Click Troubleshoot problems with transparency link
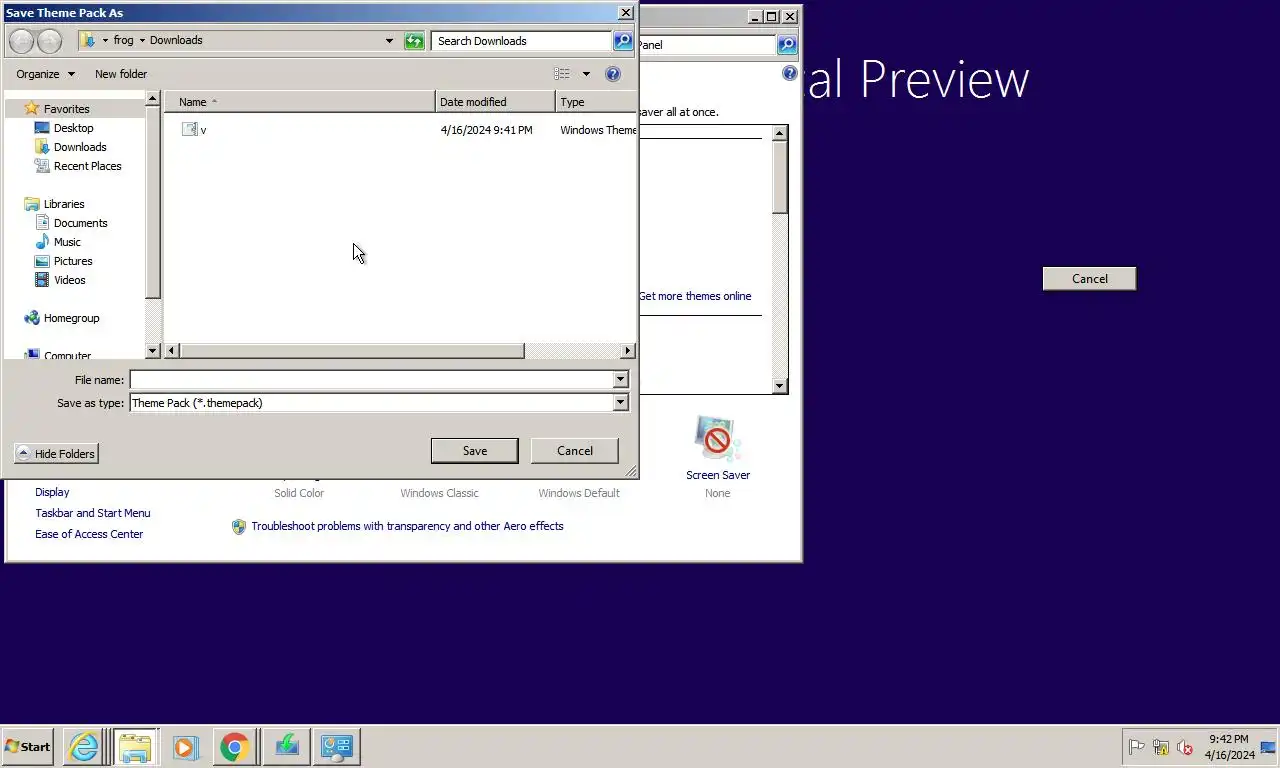Viewport: 1280px width, 768px height. point(407,526)
